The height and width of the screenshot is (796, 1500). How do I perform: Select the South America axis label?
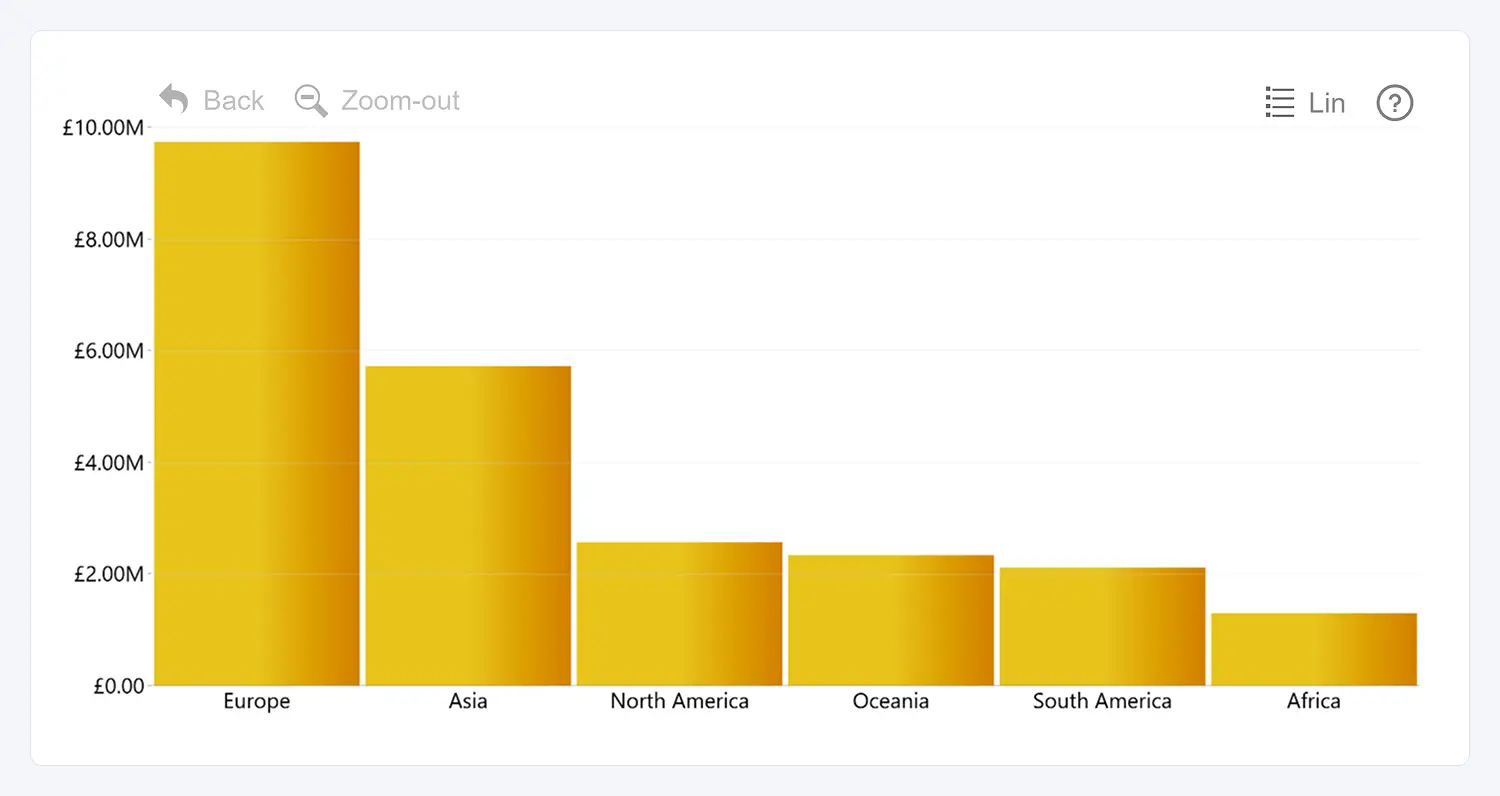tap(1102, 701)
